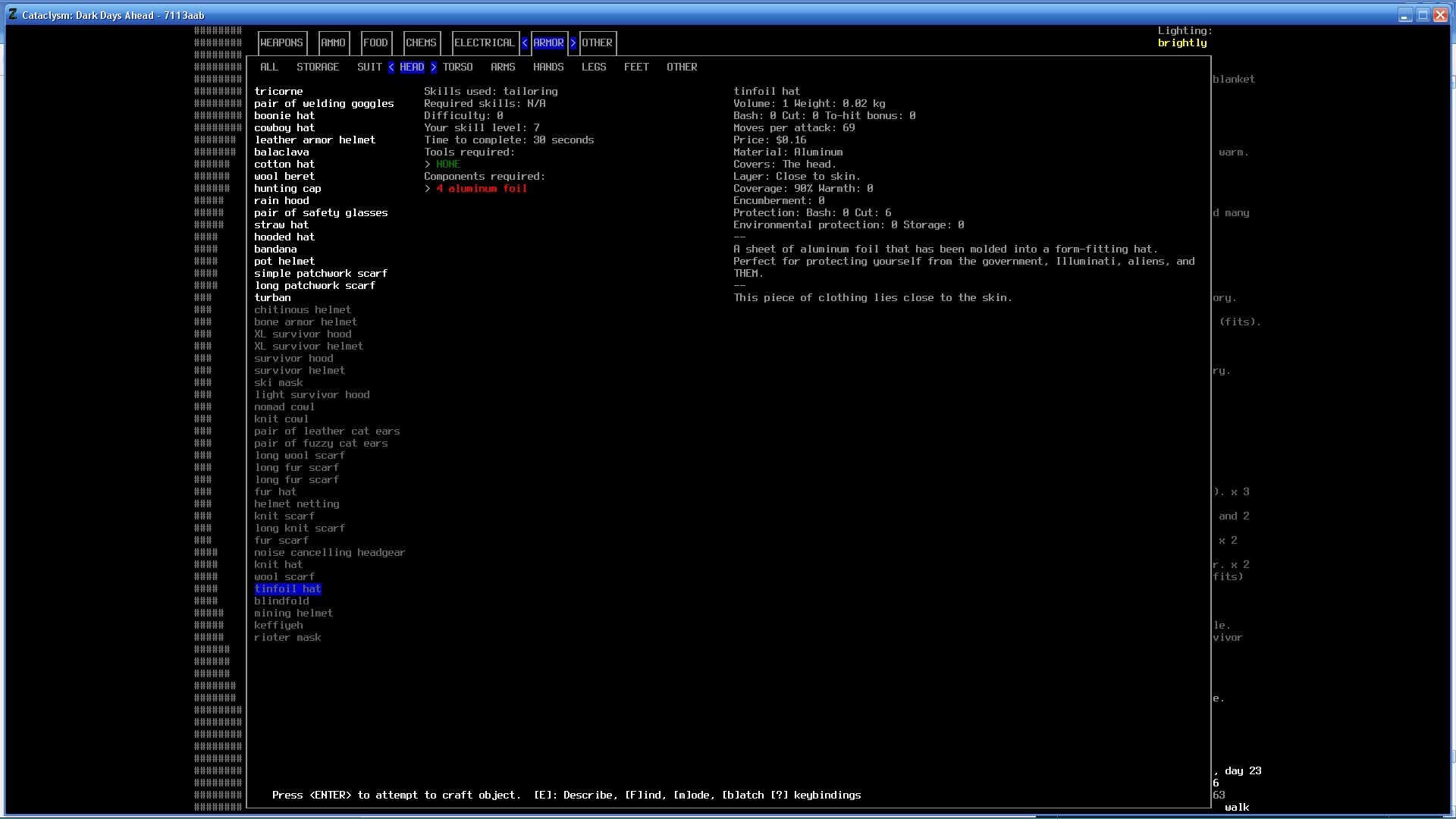
Task: Open the ELECTRICAL crafting tab
Action: click(485, 43)
